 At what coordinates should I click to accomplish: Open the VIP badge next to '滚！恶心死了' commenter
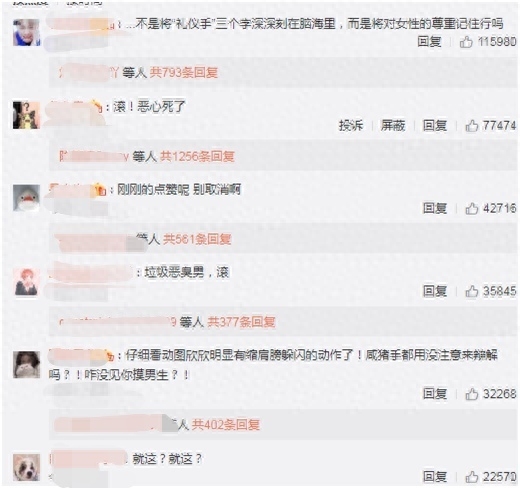click(97, 106)
